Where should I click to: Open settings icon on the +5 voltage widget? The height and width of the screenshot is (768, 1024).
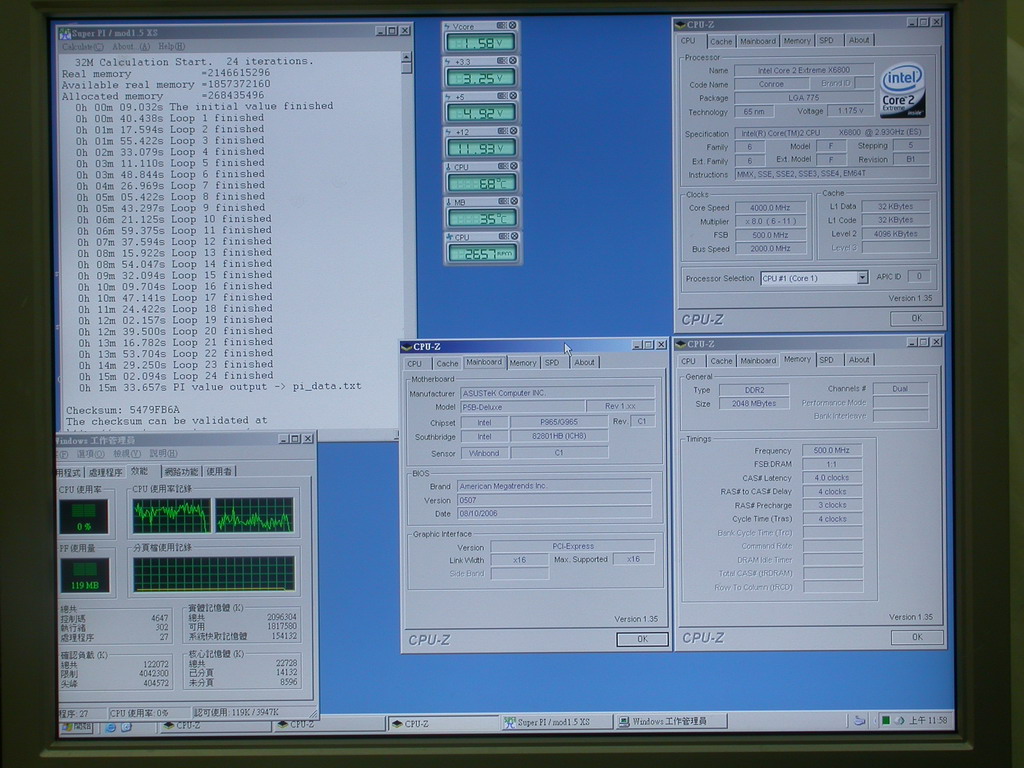point(502,96)
